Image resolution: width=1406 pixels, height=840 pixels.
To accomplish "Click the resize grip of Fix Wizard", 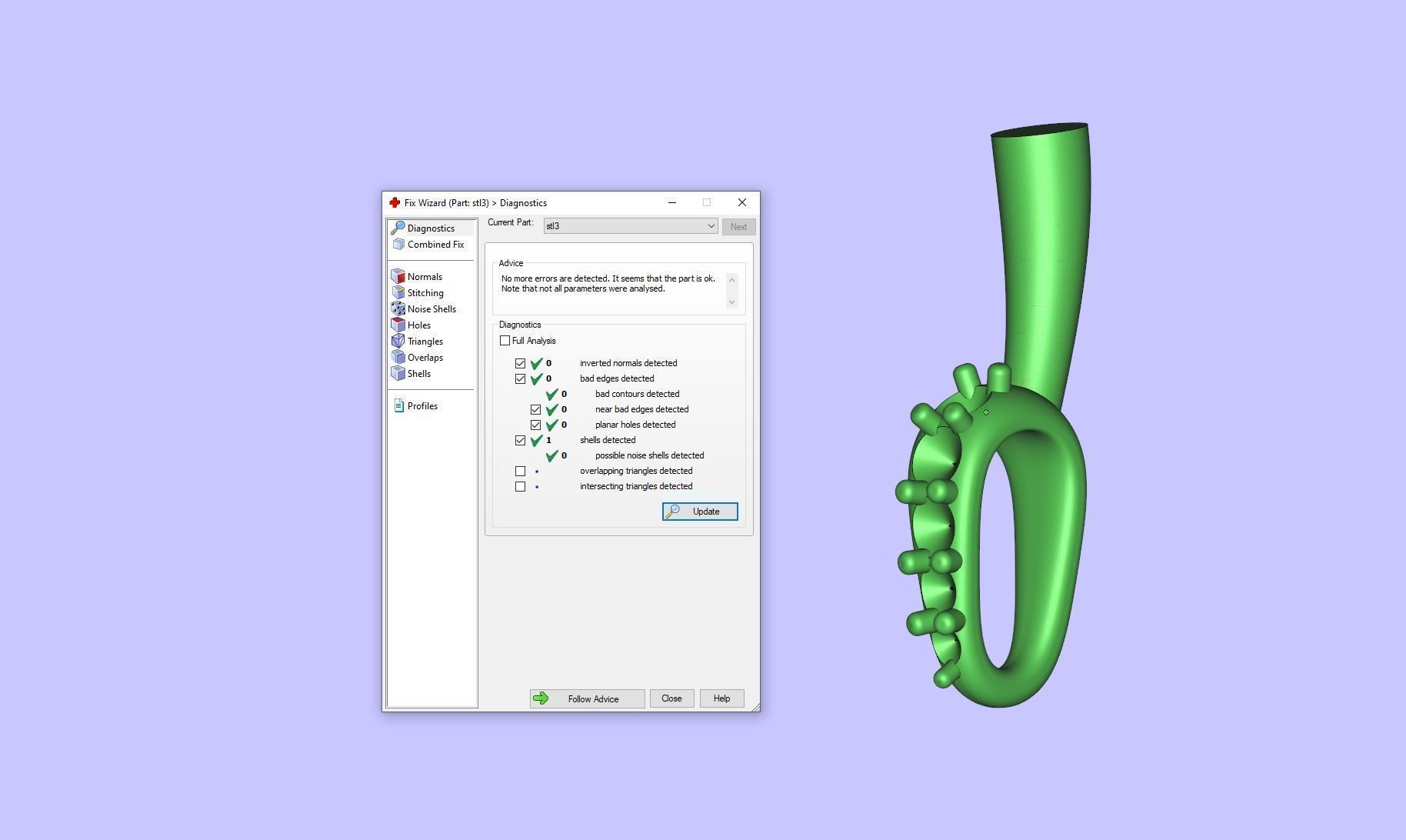I will 755,707.
